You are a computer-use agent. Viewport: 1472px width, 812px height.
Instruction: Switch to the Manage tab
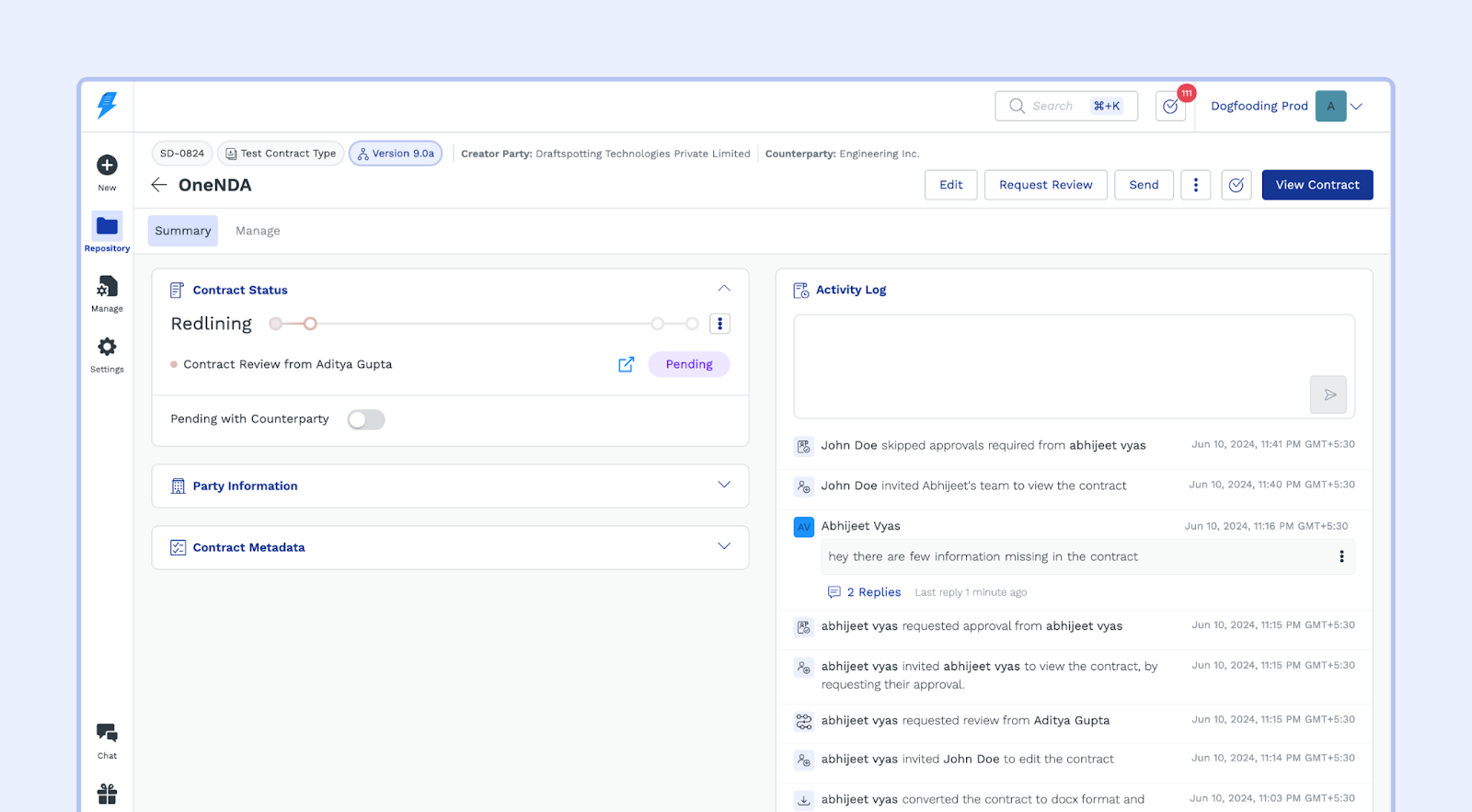(258, 231)
